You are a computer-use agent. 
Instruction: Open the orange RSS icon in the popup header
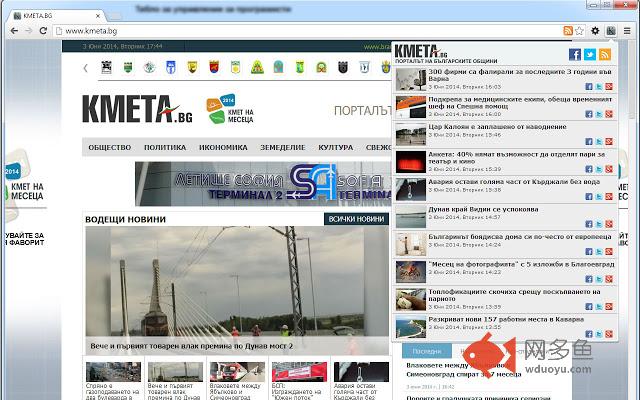click(605, 54)
